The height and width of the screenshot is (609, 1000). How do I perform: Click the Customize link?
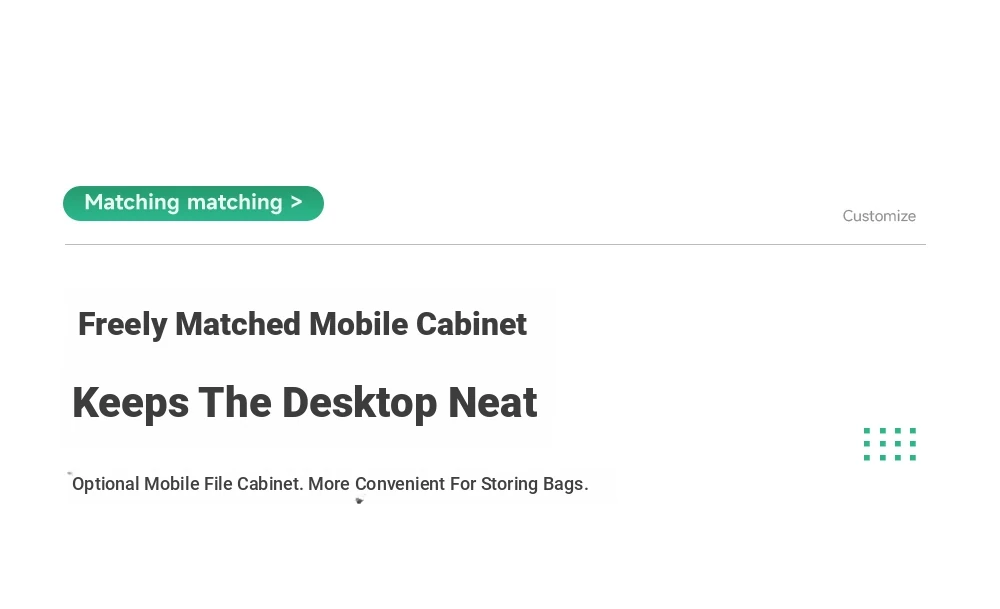pyautogui.click(x=879, y=216)
